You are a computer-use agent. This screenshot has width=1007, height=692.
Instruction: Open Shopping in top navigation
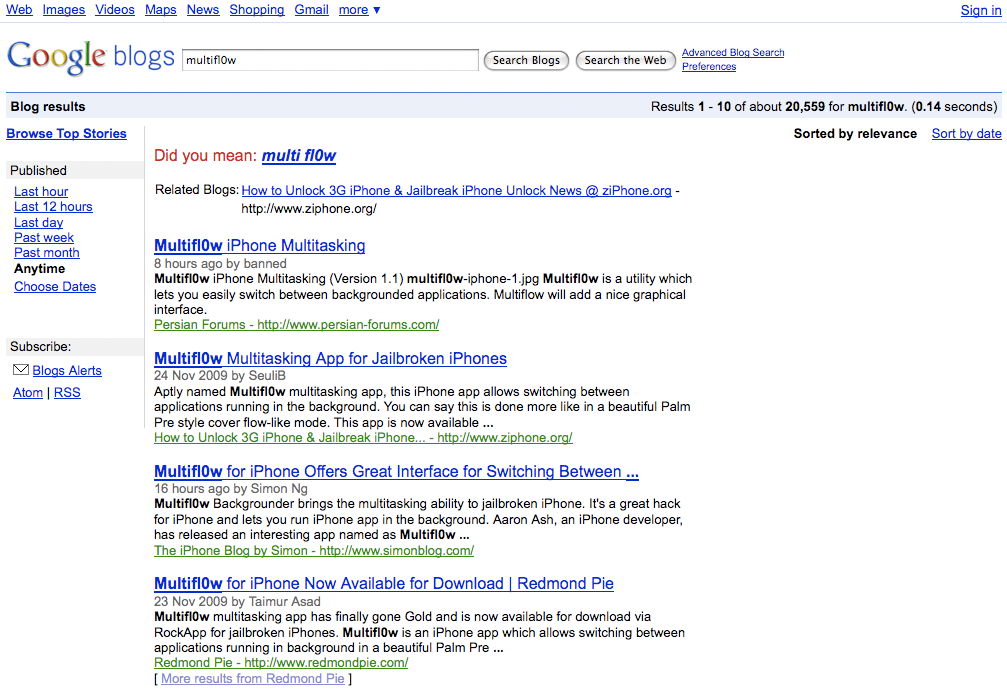pos(257,10)
